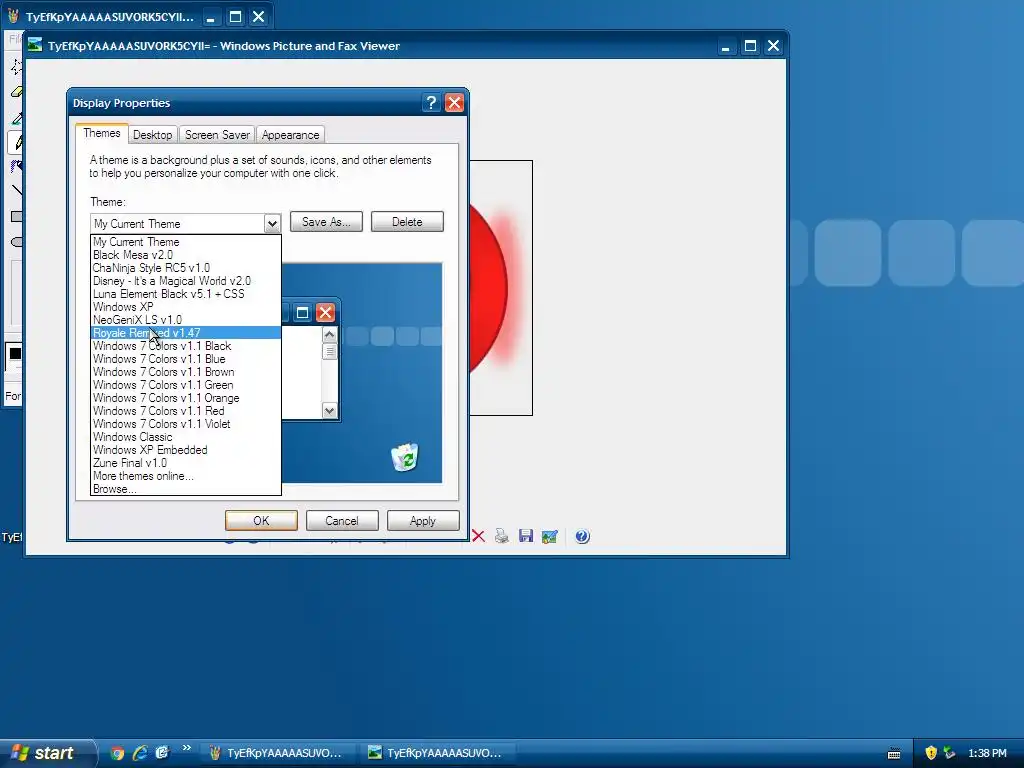The image size is (1024, 768).
Task: Pick Disney - It's a Magical World v2.0
Action: point(186,281)
